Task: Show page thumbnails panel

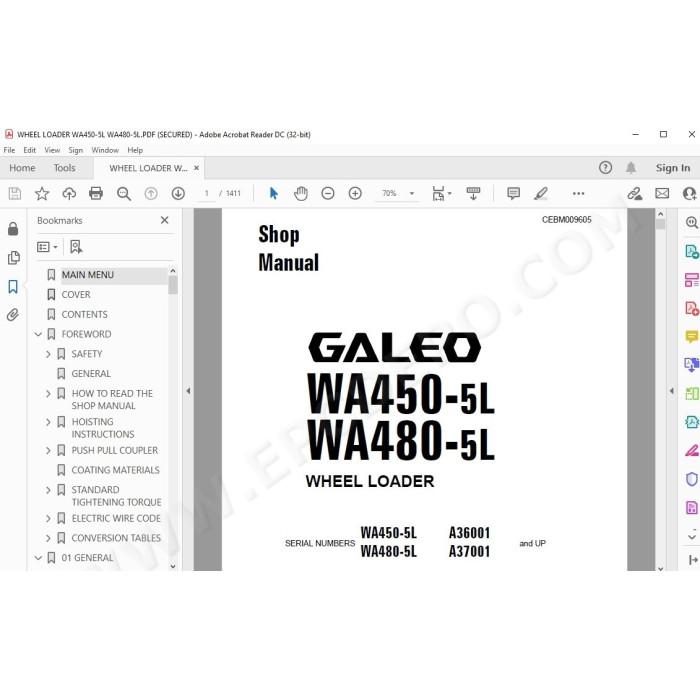Action: [13, 258]
